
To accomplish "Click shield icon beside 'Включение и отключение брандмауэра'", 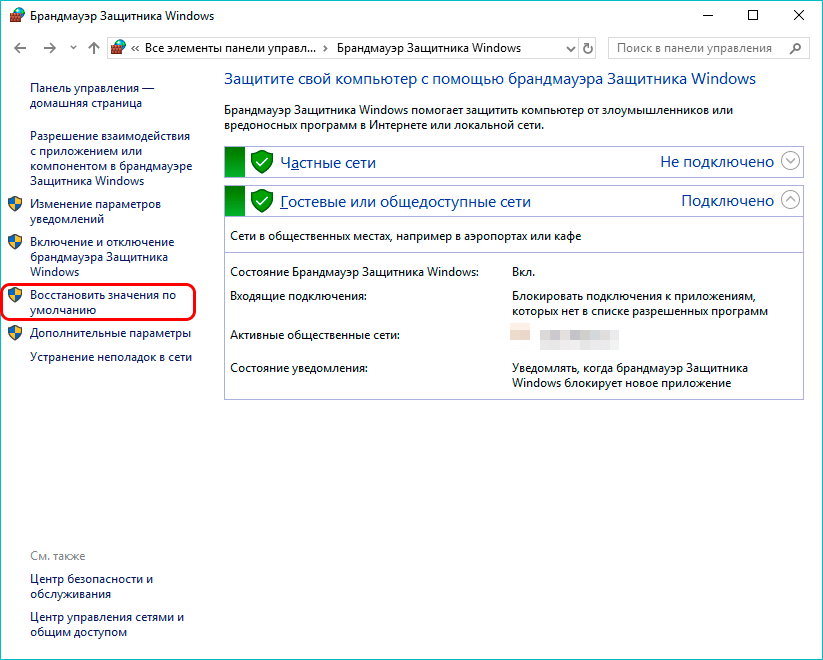I will click(x=15, y=242).
